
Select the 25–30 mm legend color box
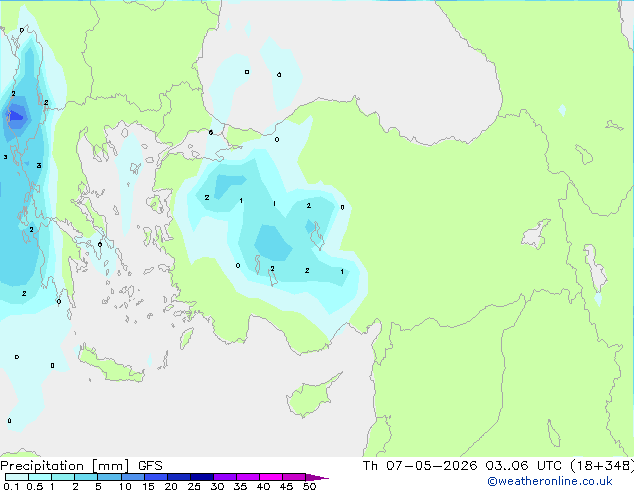coord(202,477)
